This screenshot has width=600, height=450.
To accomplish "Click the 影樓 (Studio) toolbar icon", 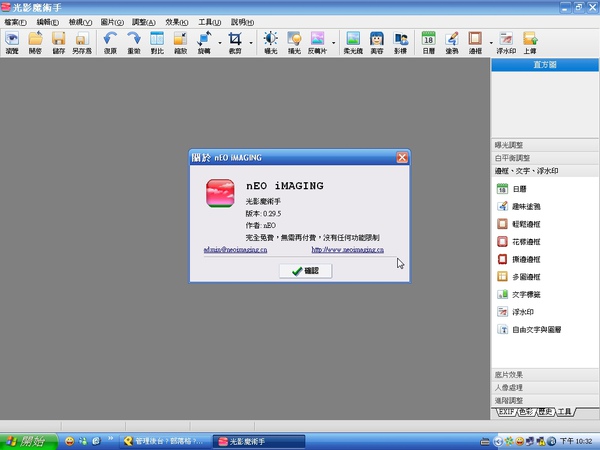I will 400,42.
